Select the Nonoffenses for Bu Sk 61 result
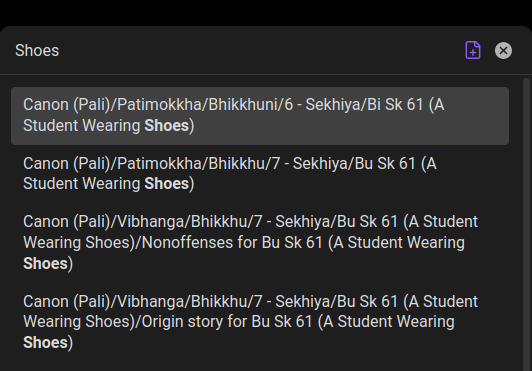 pos(260,242)
